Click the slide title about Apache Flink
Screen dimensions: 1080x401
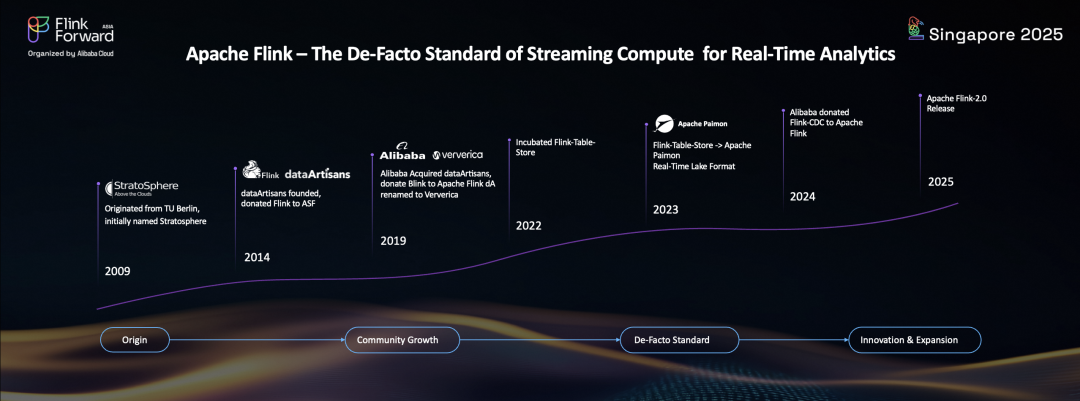541,56
